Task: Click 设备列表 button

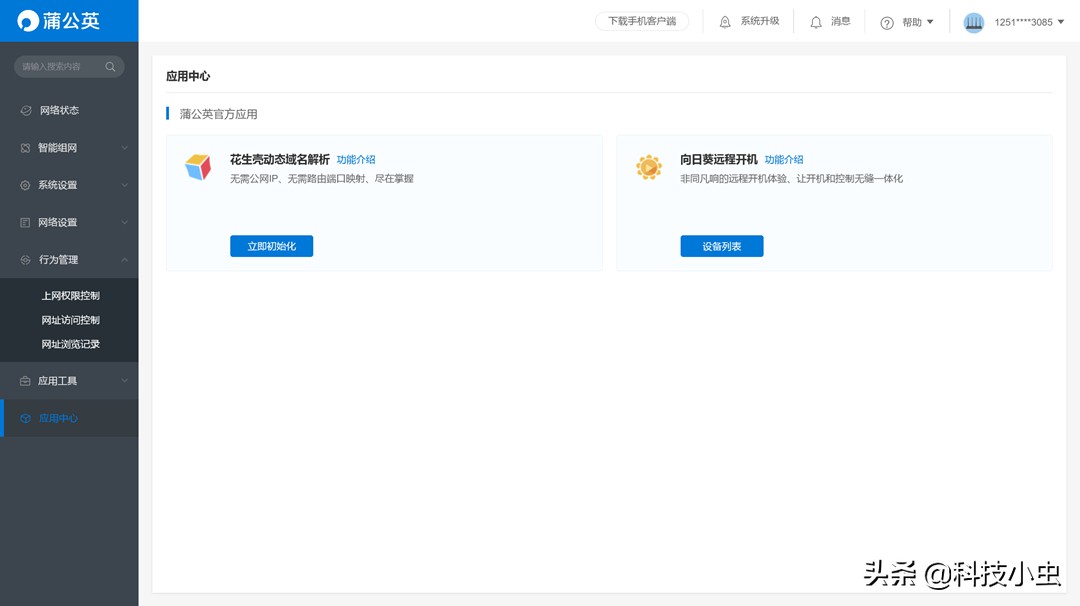Action: (x=722, y=246)
